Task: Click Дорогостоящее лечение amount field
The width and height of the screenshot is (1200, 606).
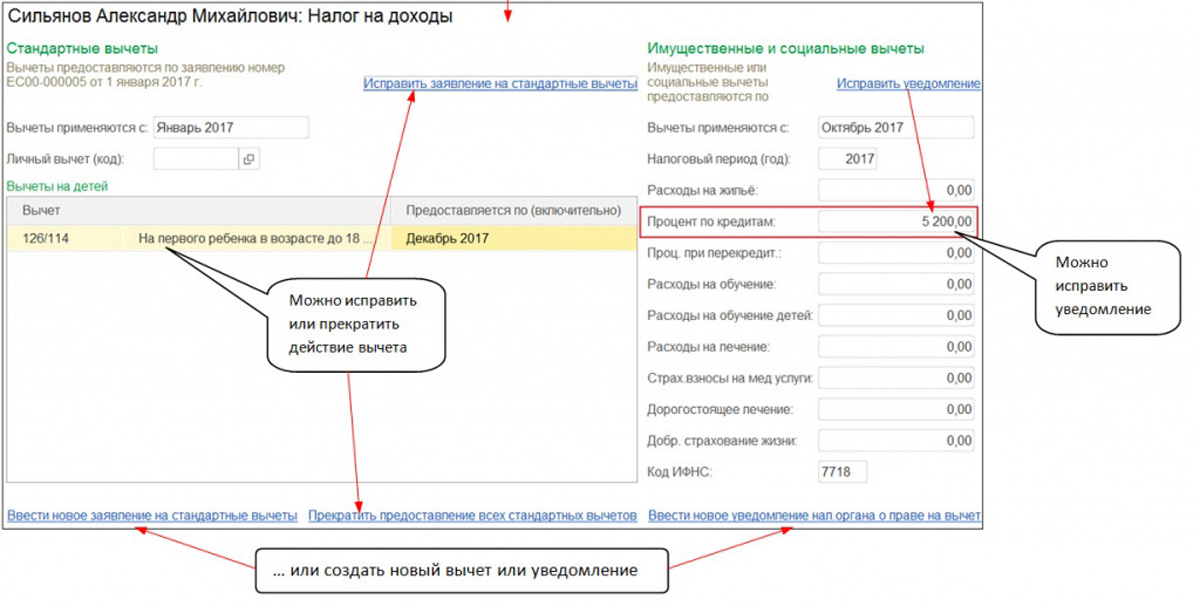Action: tap(895, 409)
